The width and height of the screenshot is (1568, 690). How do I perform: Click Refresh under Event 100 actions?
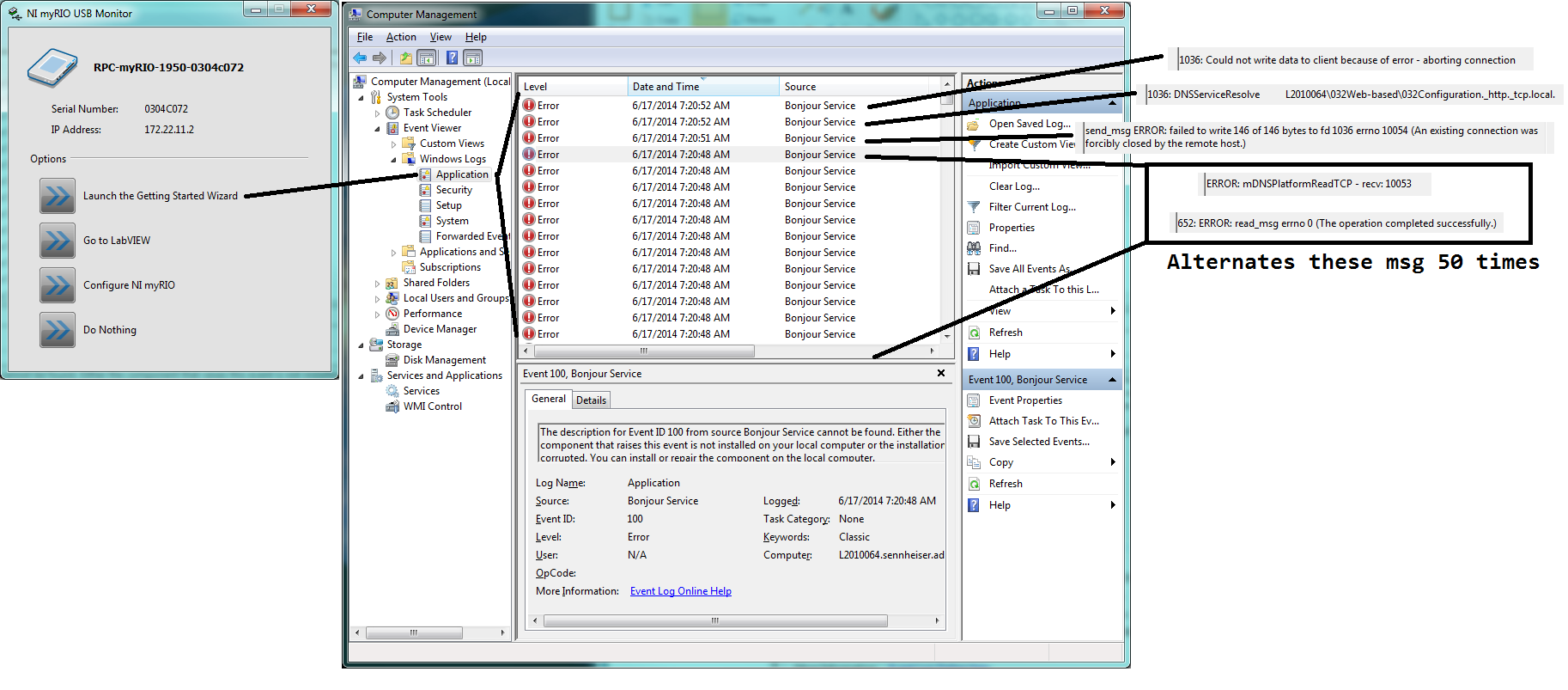coord(1006,484)
